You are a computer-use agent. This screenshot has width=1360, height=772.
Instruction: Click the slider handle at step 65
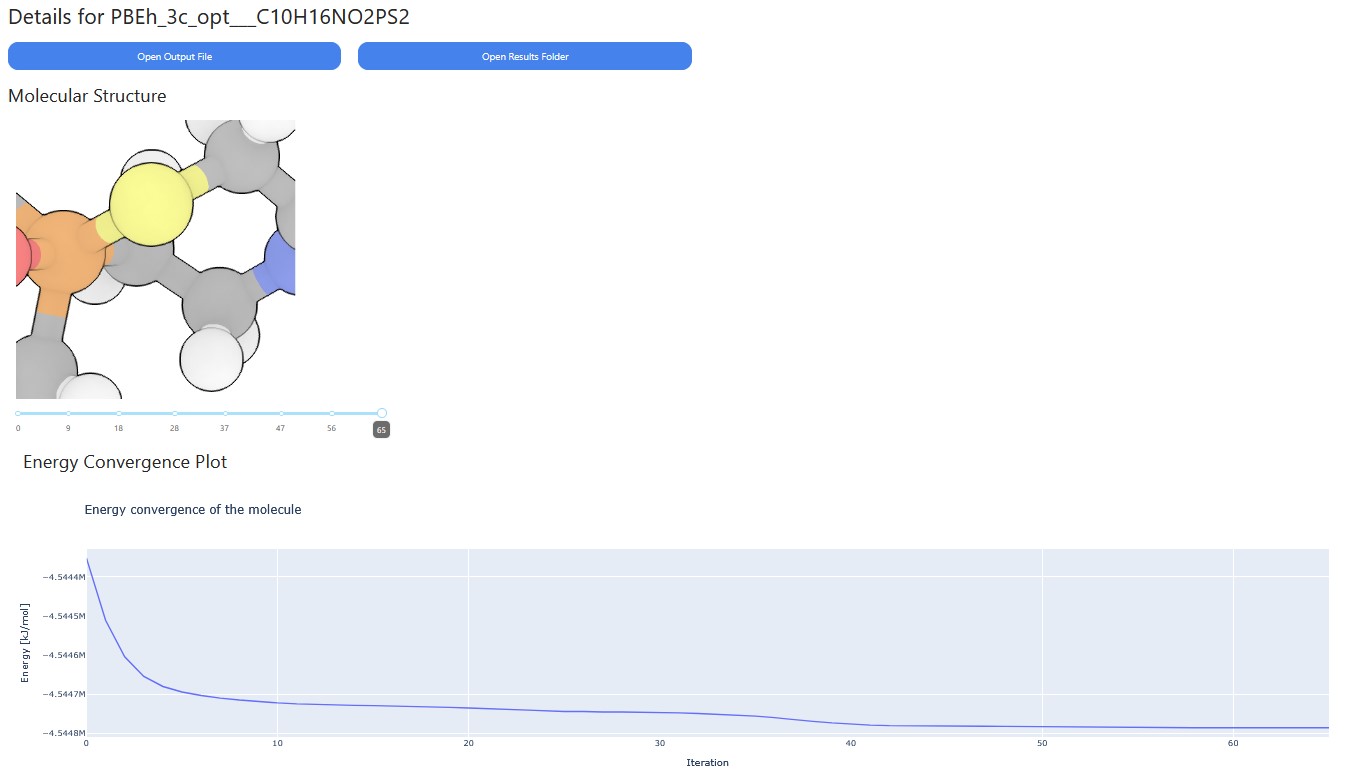pos(382,413)
